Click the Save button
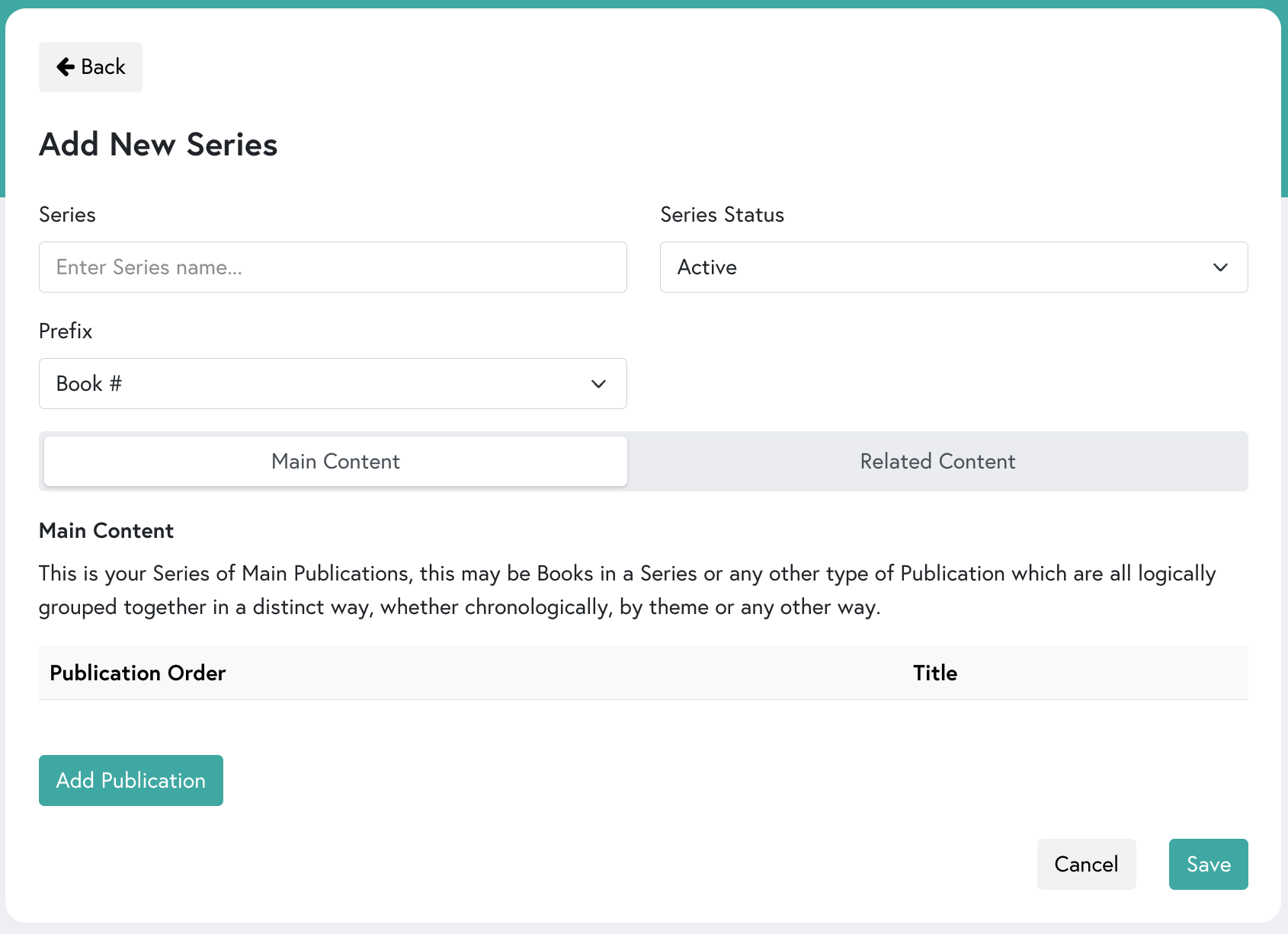Screen dimensions: 1288x934 click(1208, 864)
